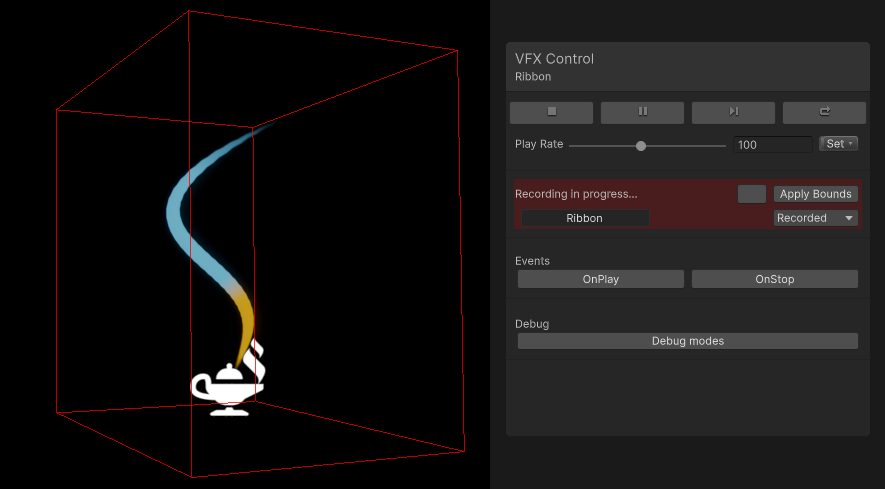
Task: Pause the visual effect
Action: [642, 112]
